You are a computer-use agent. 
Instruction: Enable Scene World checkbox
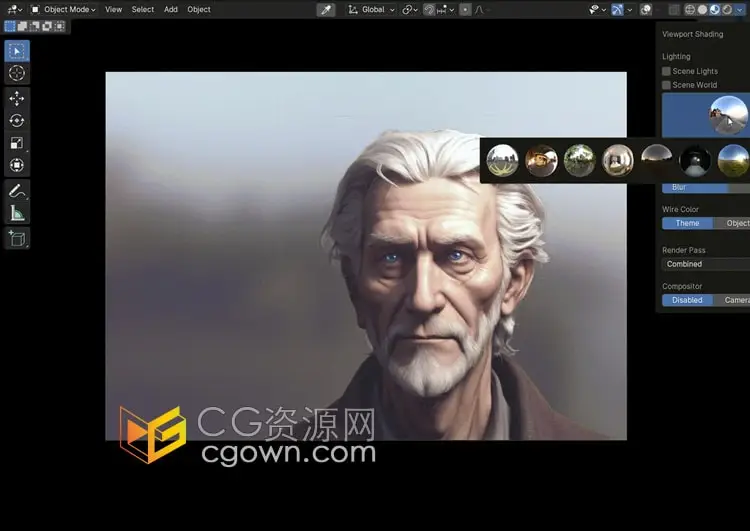point(666,85)
